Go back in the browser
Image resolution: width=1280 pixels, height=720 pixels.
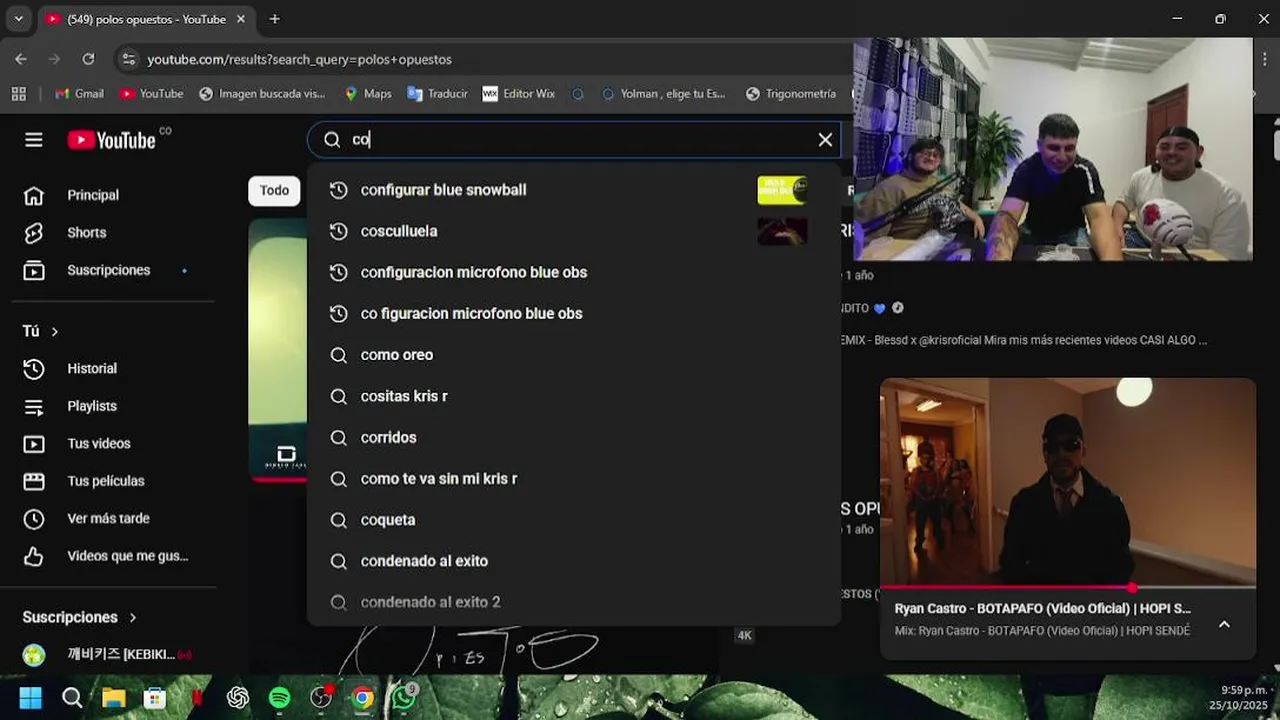click(x=21, y=59)
